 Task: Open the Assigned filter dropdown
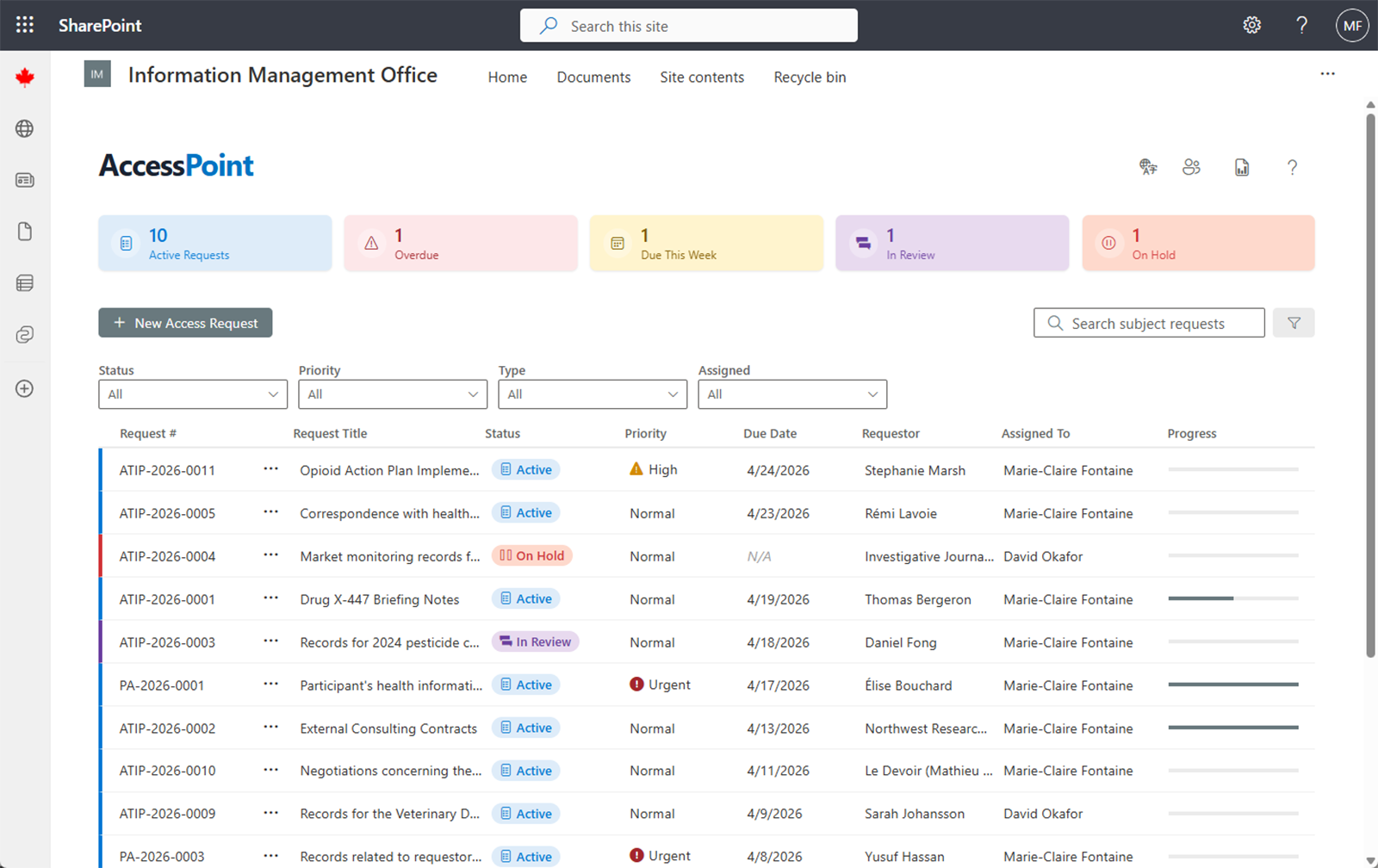[x=791, y=394]
